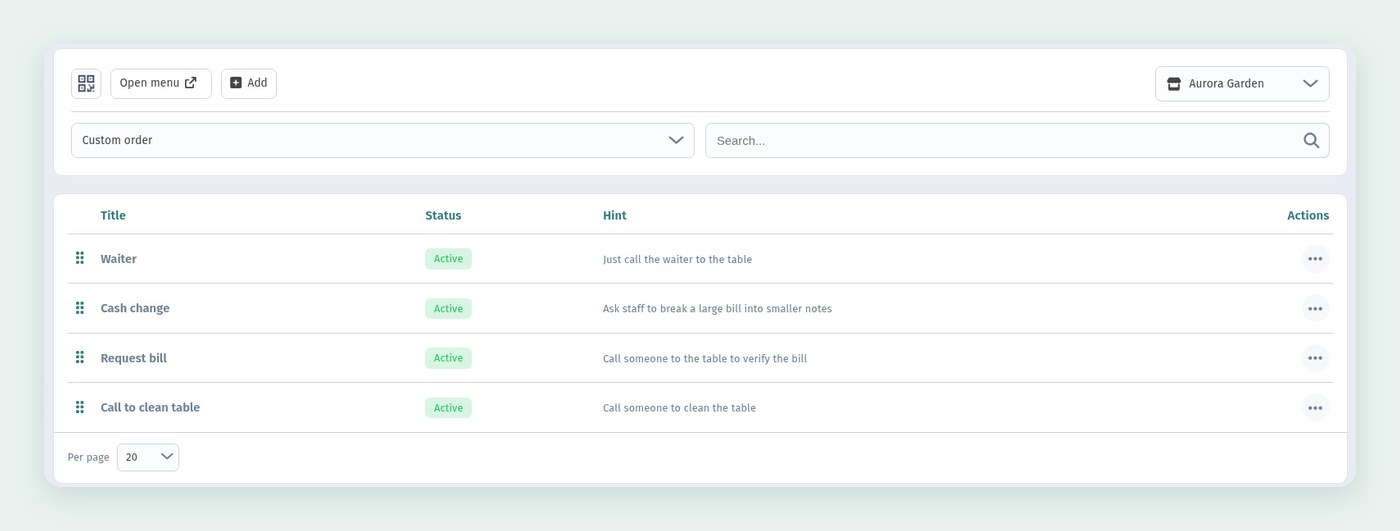The image size is (1400, 531).
Task: Click the Hint column header
Action: point(615,215)
